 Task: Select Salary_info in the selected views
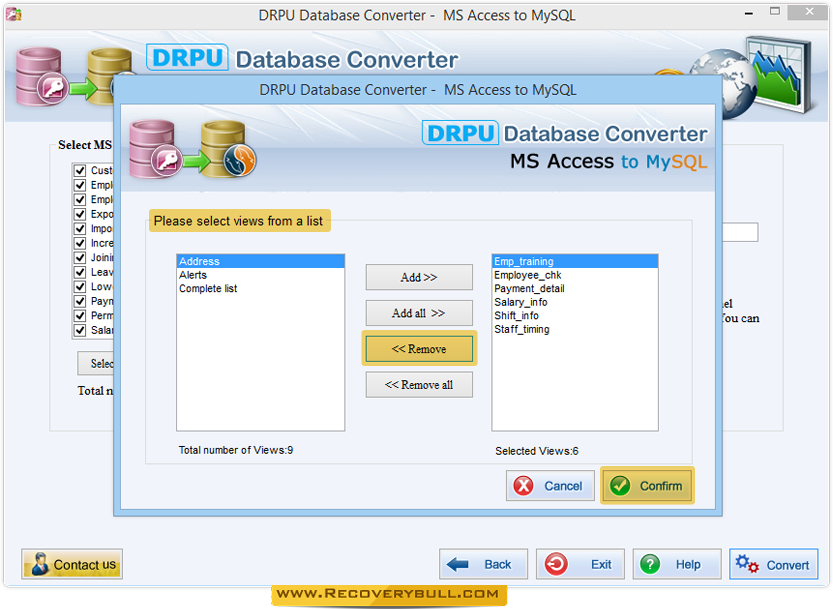pos(575,302)
